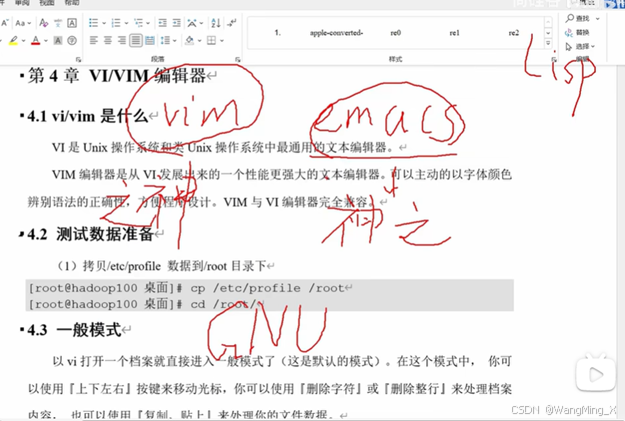
Task: Toggle show/hide paragraph marks
Action: click(x=232, y=23)
